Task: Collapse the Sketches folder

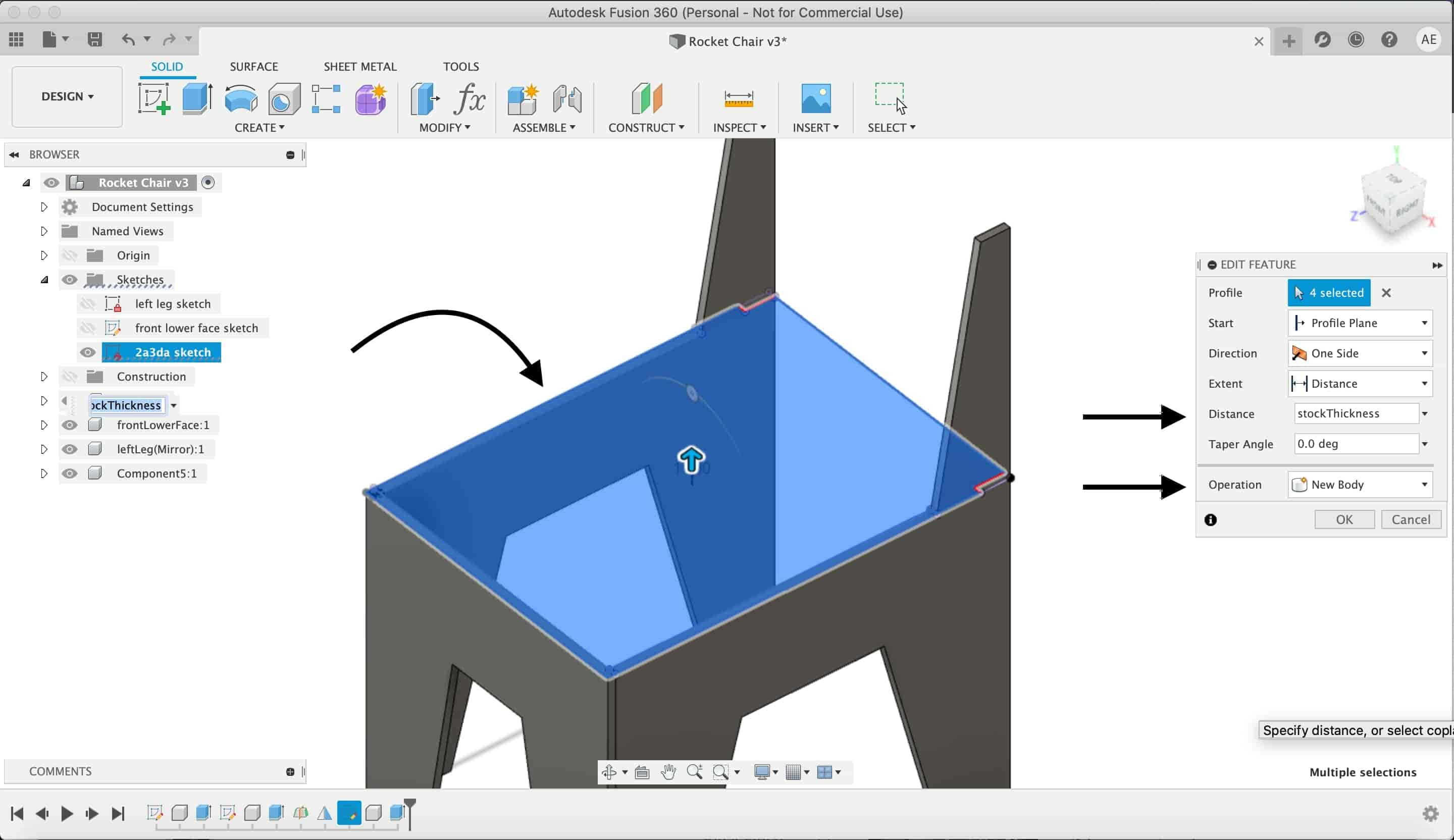Action: pos(44,280)
